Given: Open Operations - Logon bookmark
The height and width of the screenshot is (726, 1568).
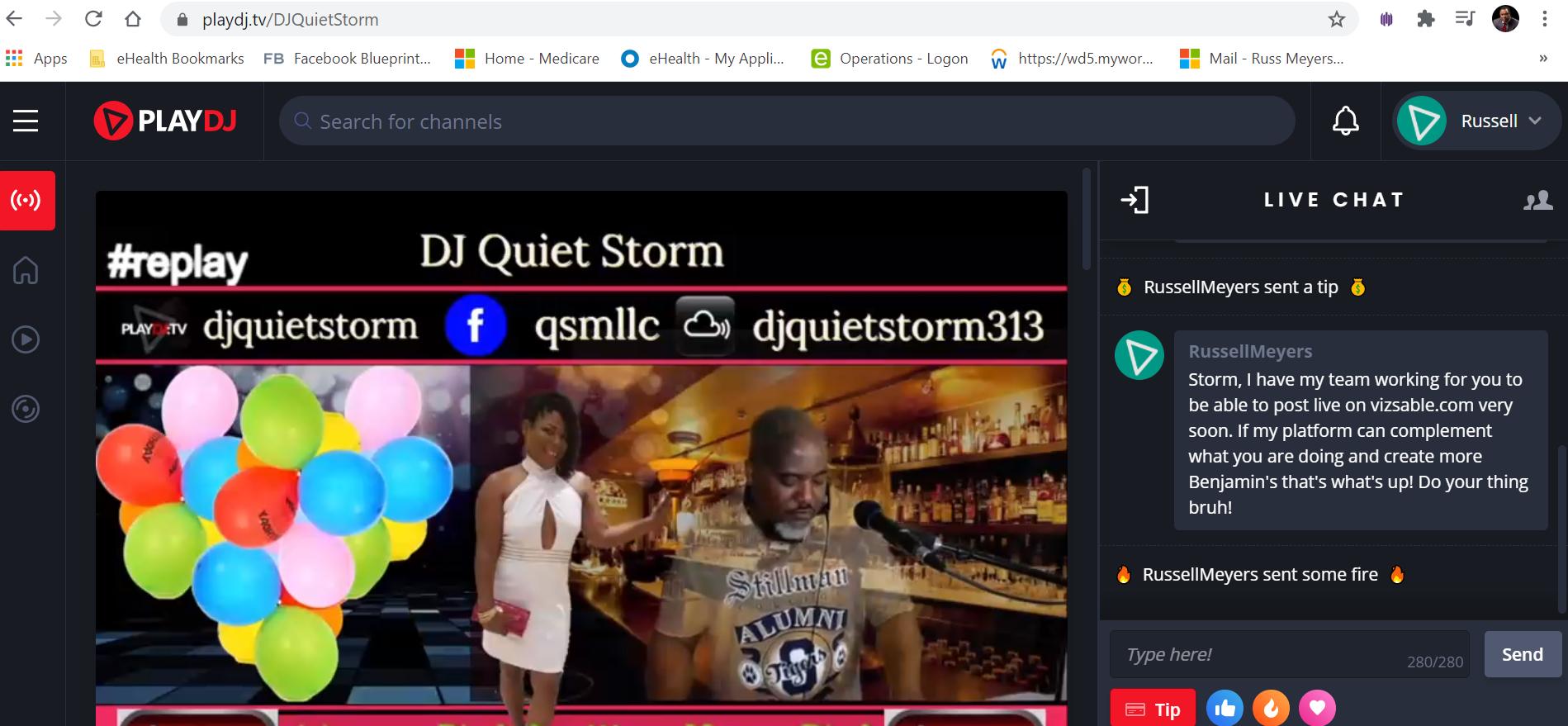Looking at the screenshot, I should coord(890,59).
